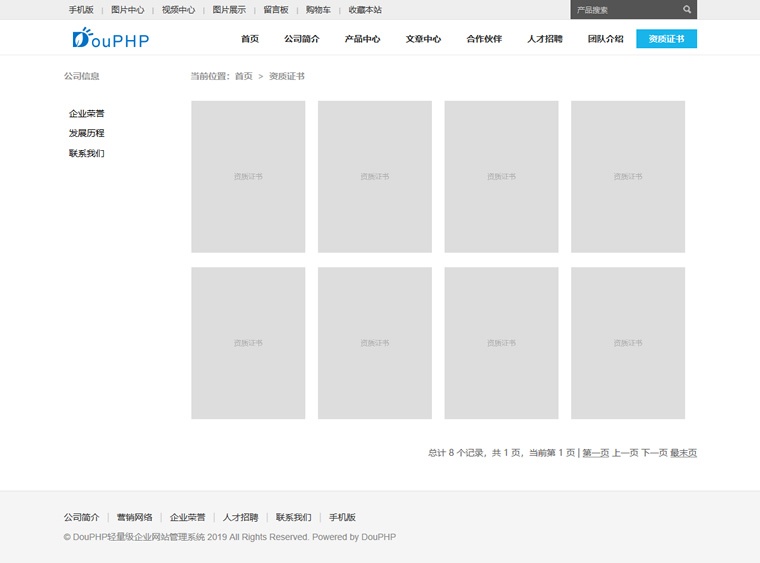
Task: Click the DouPHP logo
Action: 111,39
